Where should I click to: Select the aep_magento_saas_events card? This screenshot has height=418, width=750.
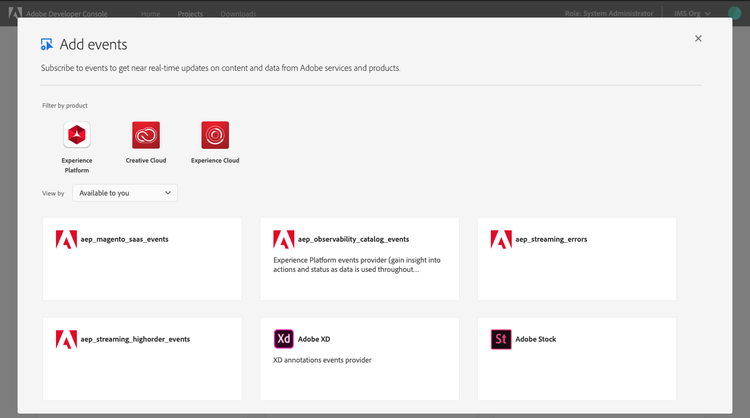click(142, 259)
